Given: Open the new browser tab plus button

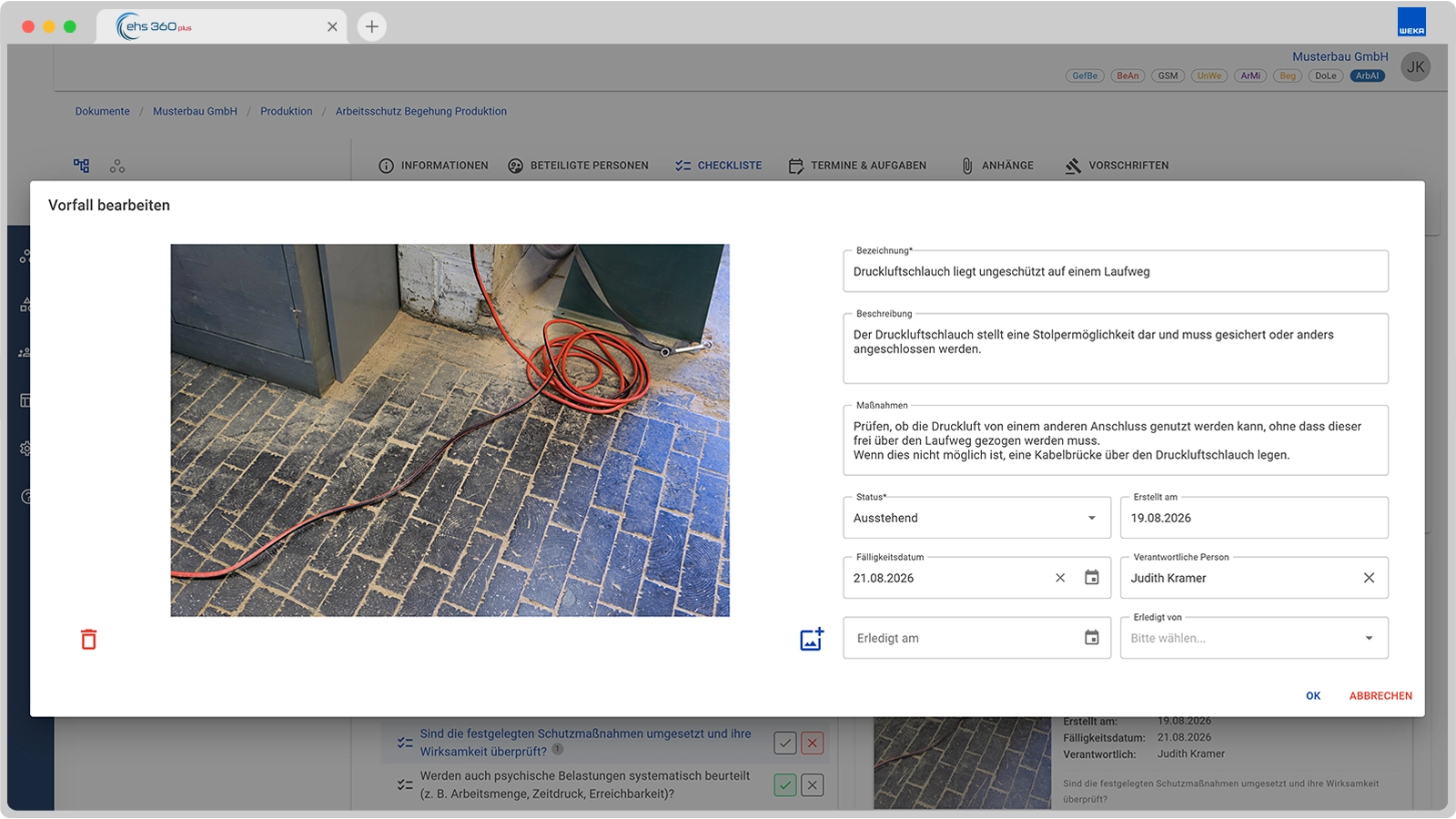Looking at the screenshot, I should click(371, 26).
